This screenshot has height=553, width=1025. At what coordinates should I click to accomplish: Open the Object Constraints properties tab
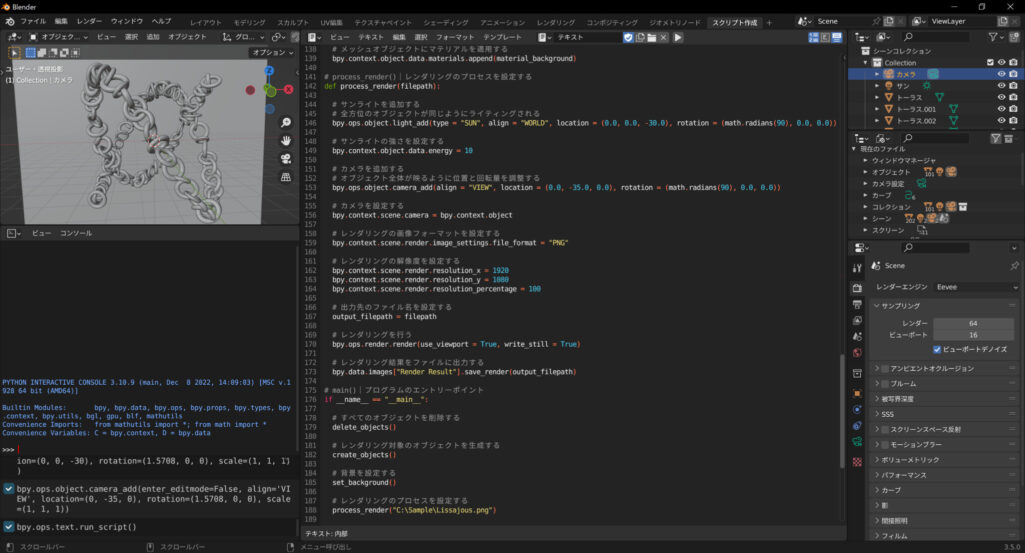(x=857, y=426)
